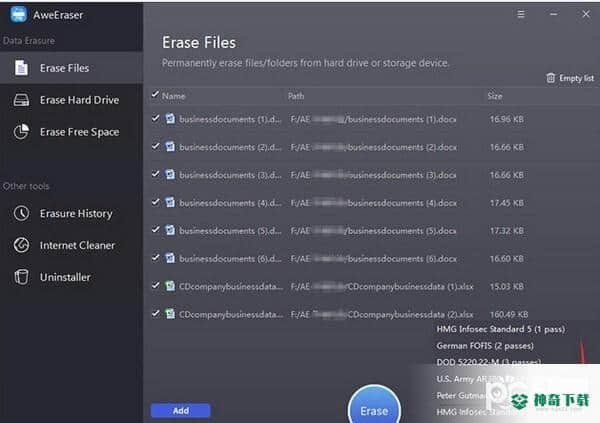Click the trash icon beside Empty list
600x423 pixels.
pyautogui.click(x=550, y=78)
